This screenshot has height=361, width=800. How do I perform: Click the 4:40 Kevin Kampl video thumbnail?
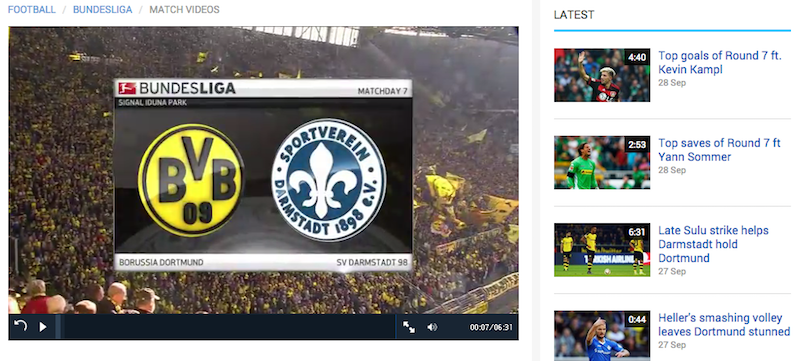pyautogui.click(x=602, y=75)
